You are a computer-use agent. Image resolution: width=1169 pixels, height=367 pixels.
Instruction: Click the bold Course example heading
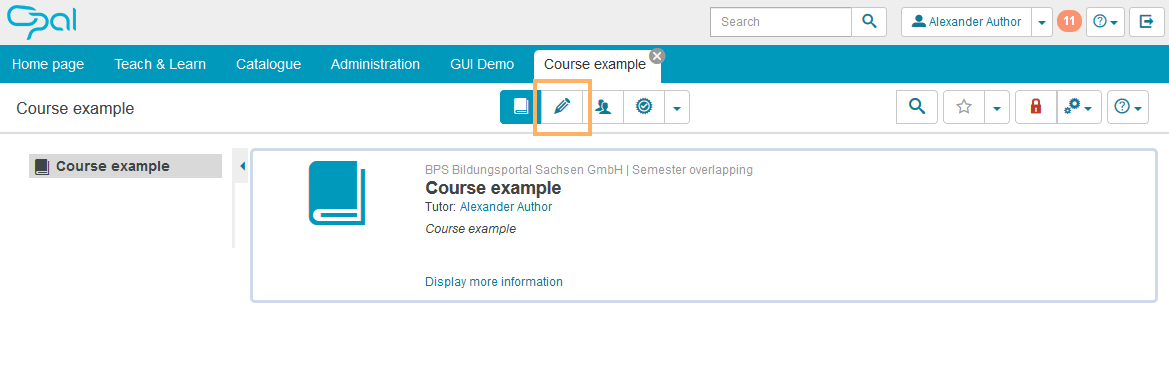(x=493, y=188)
